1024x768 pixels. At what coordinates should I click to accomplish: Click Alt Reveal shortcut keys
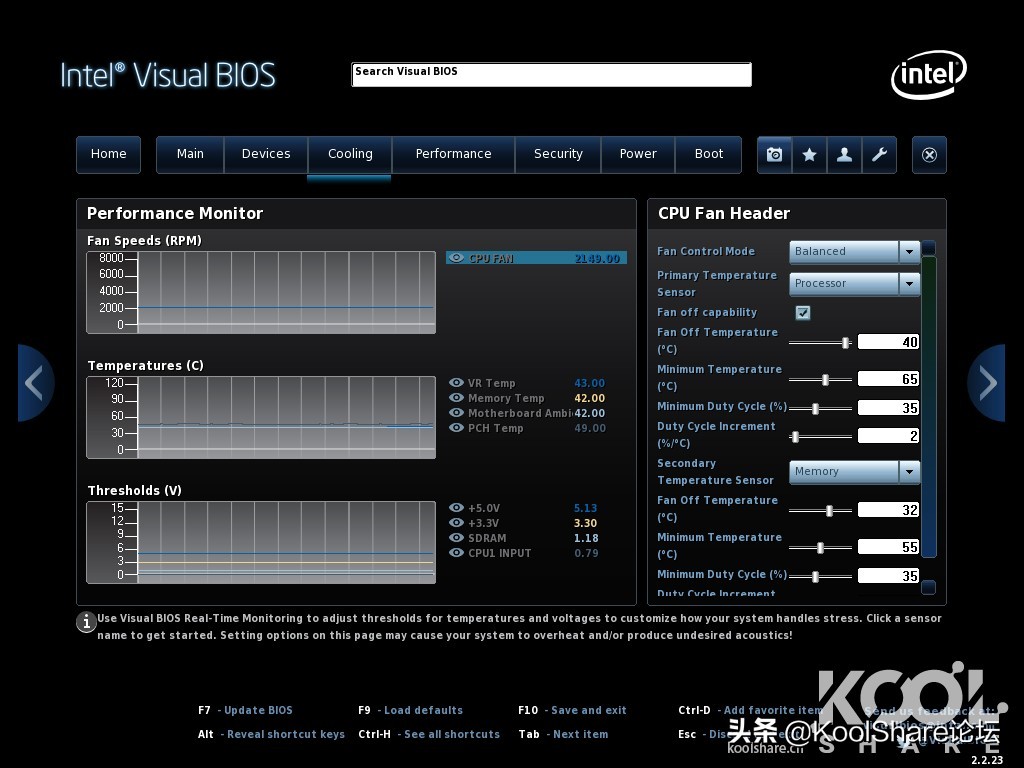271,734
